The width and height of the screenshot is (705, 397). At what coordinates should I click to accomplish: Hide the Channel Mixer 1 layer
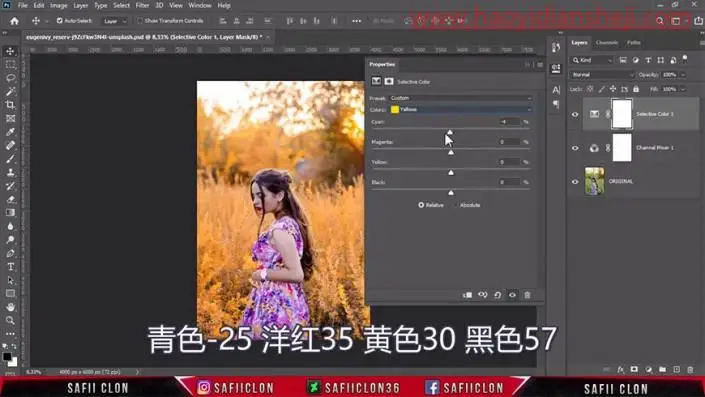click(x=575, y=148)
